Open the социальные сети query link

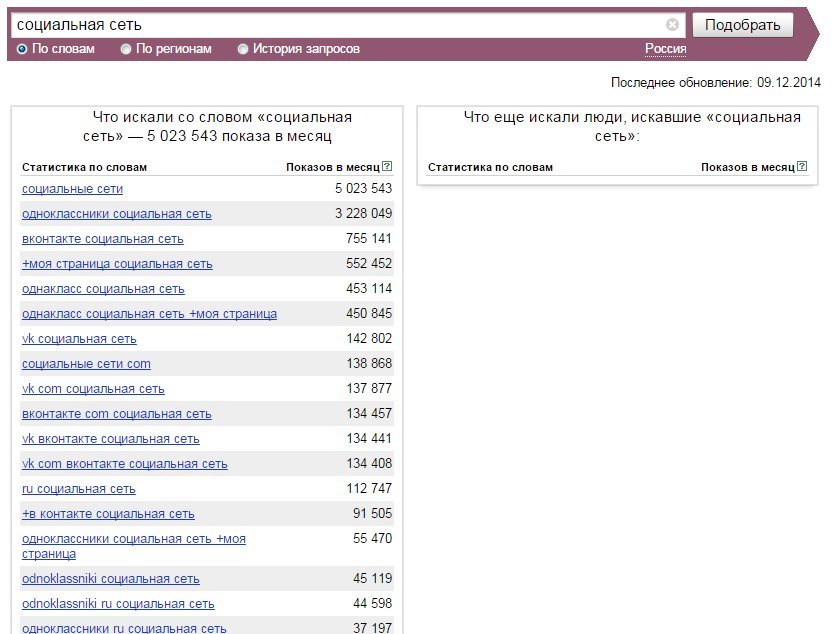pyautogui.click(x=72, y=189)
